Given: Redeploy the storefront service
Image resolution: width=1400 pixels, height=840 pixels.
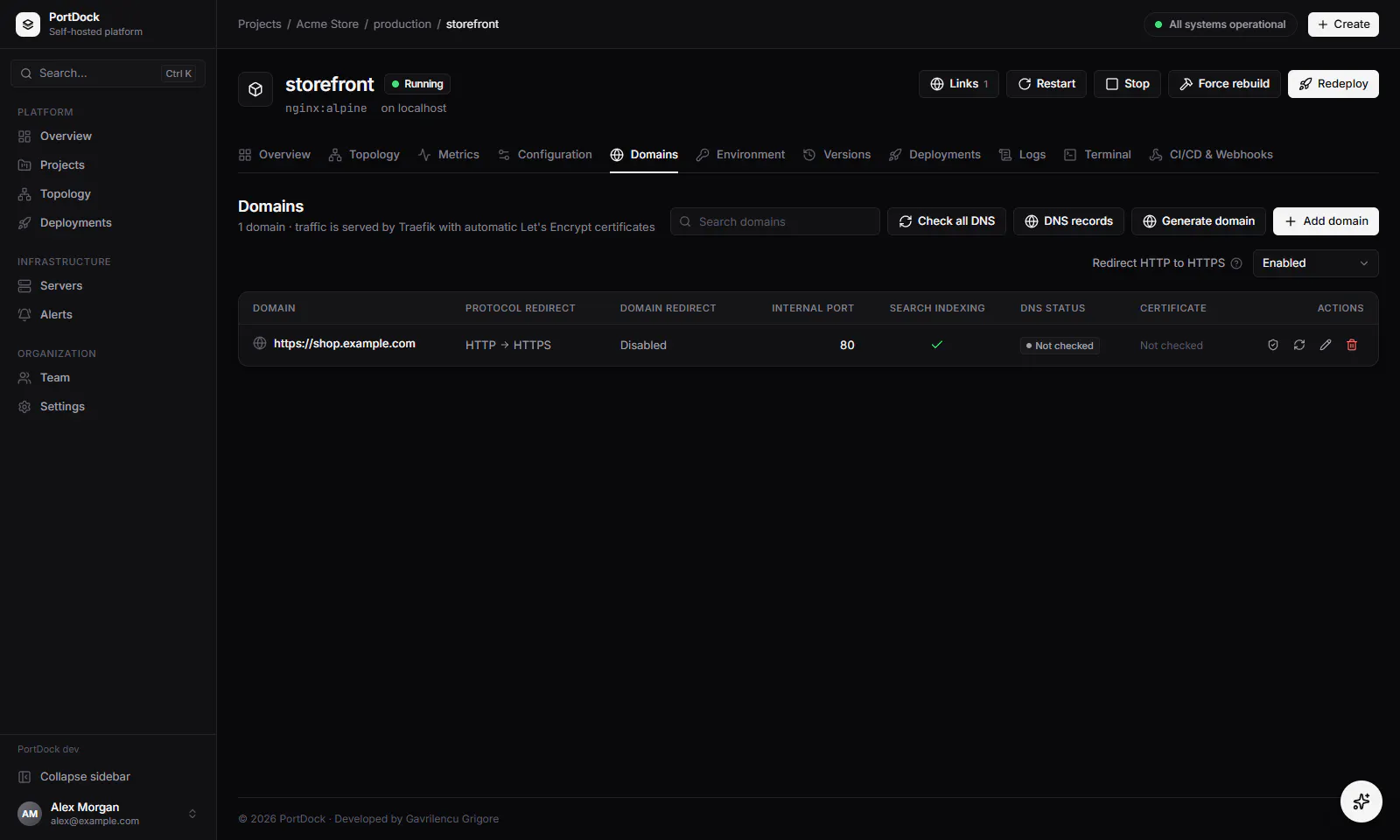Looking at the screenshot, I should (x=1333, y=84).
